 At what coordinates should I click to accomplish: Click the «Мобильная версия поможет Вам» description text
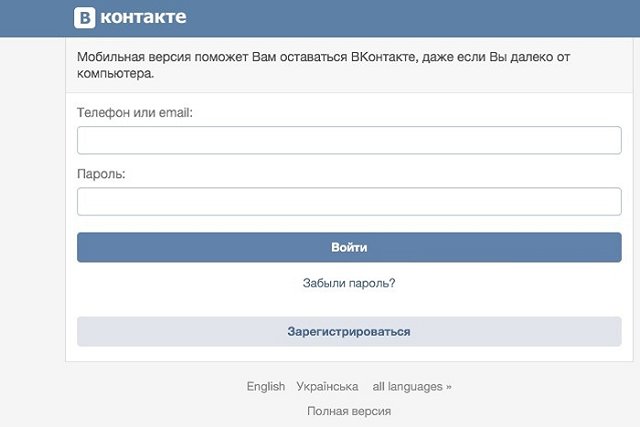323,65
